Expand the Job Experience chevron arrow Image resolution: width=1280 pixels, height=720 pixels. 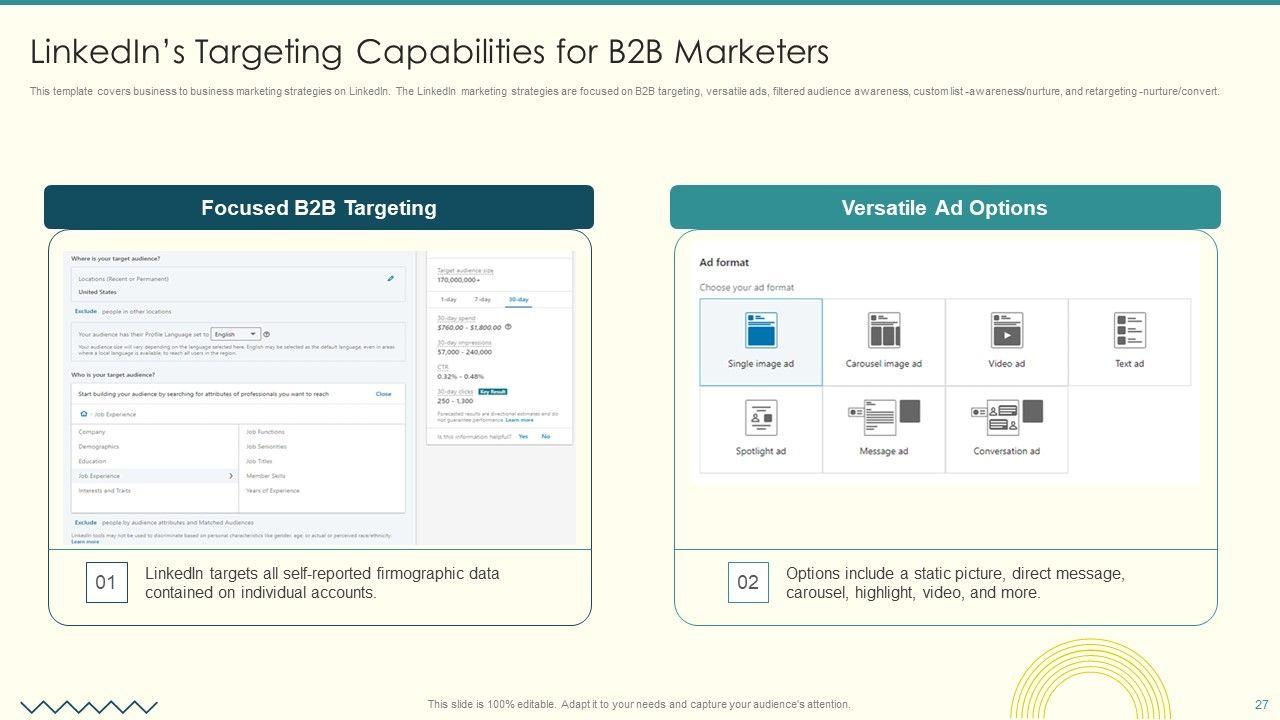pos(231,476)
